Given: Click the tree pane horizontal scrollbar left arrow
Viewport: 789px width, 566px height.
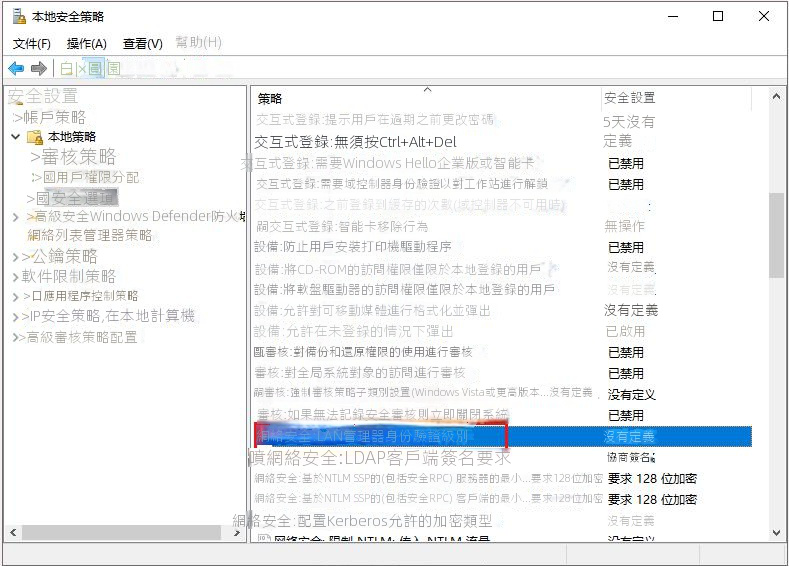Looking at the screenshot, I should click(x=13, y=532).
